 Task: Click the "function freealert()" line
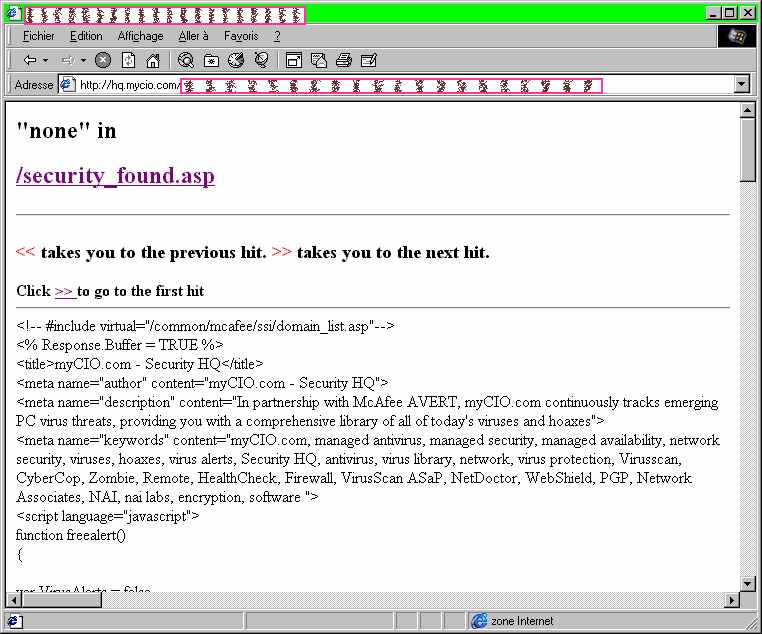coord(71,535)
